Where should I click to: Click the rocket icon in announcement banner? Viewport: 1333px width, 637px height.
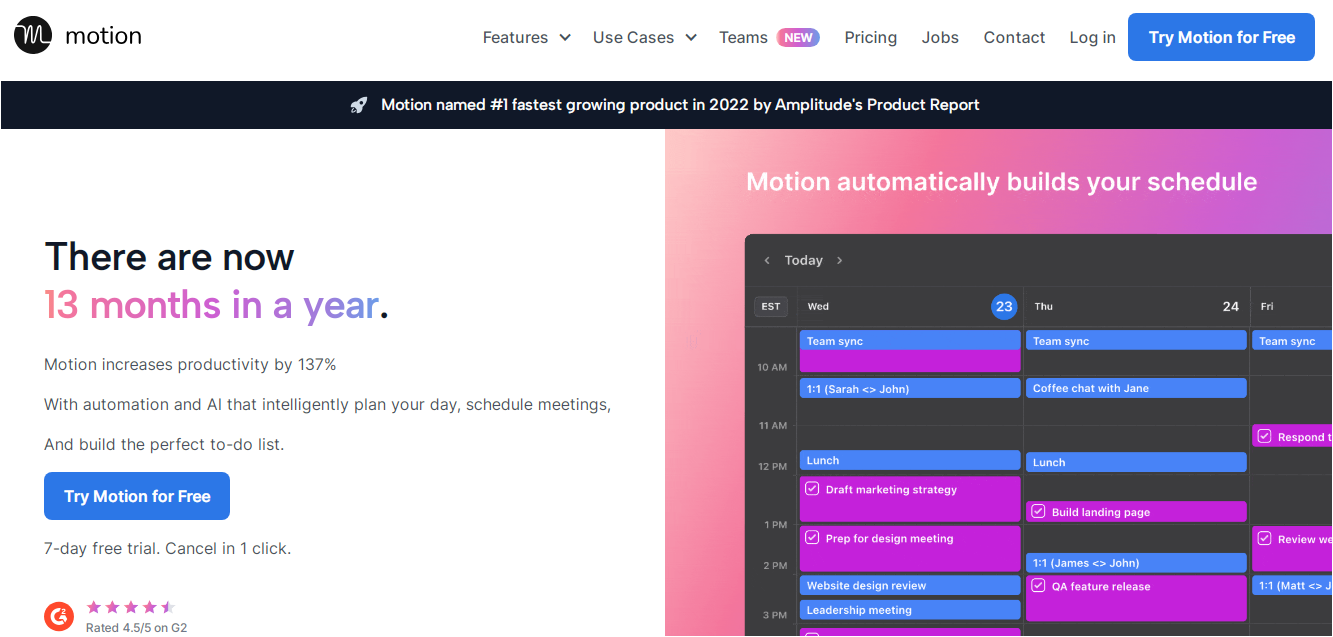359,105
